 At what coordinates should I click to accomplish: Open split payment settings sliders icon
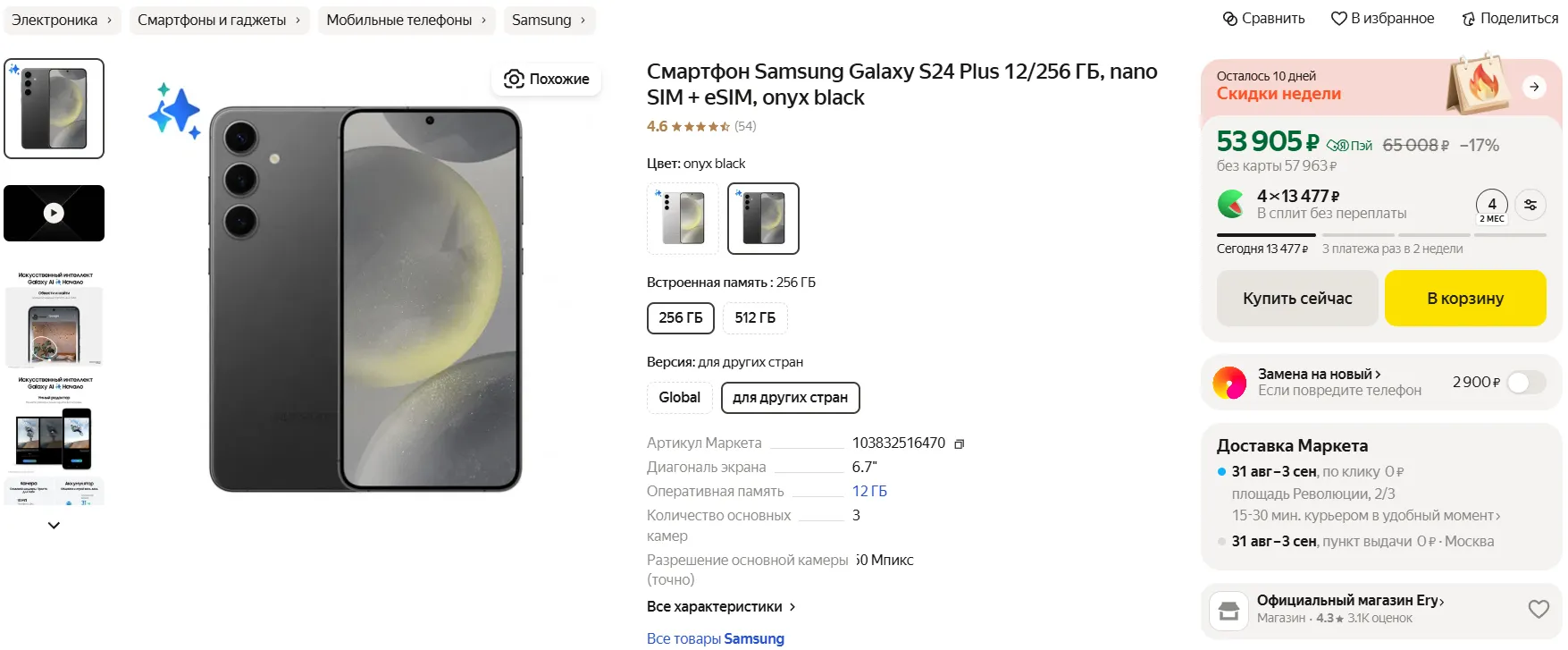tap(1530, 205)
